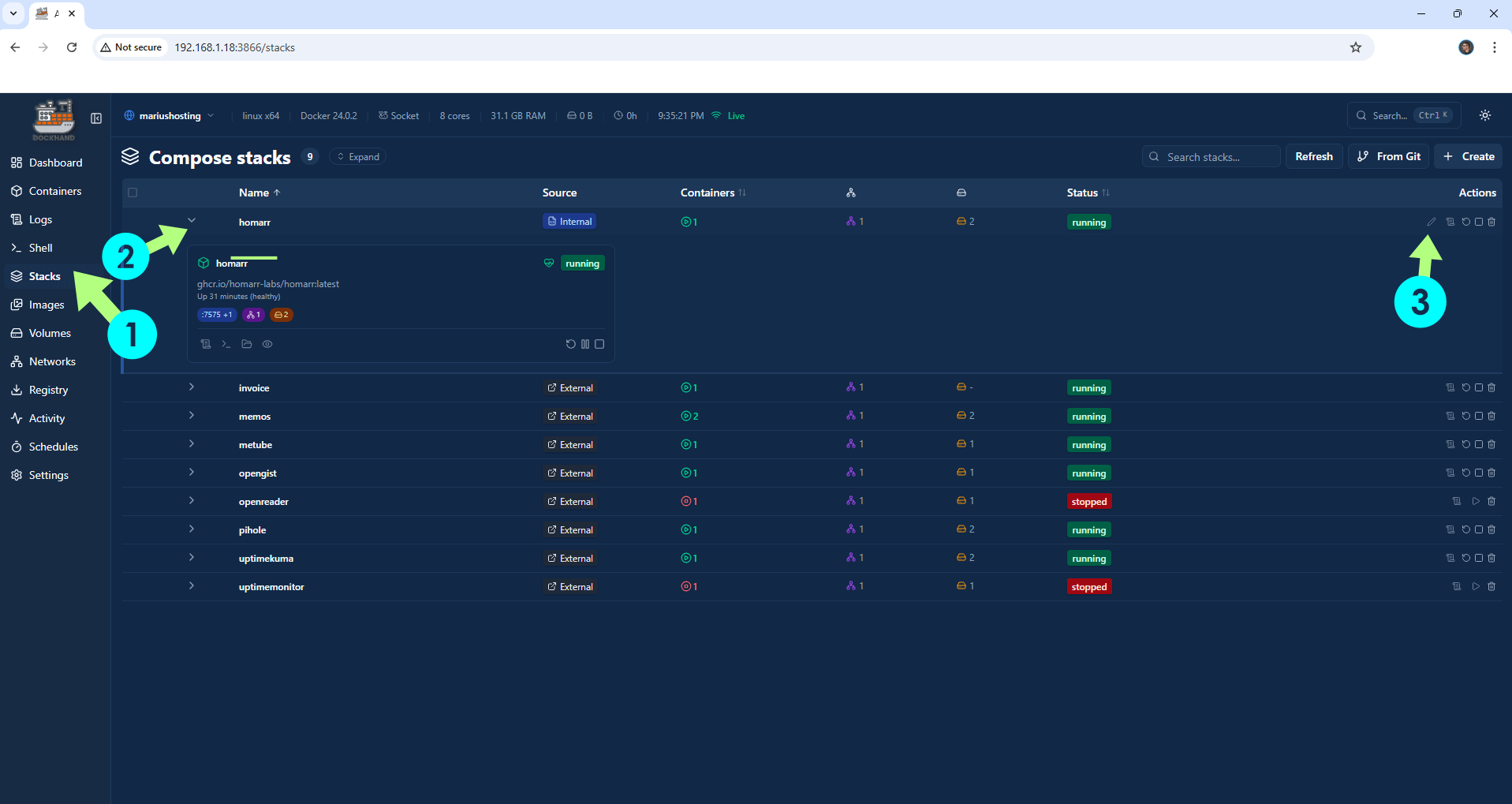
Task: Pause the running homarr container
Action: [x=584, y=344]
